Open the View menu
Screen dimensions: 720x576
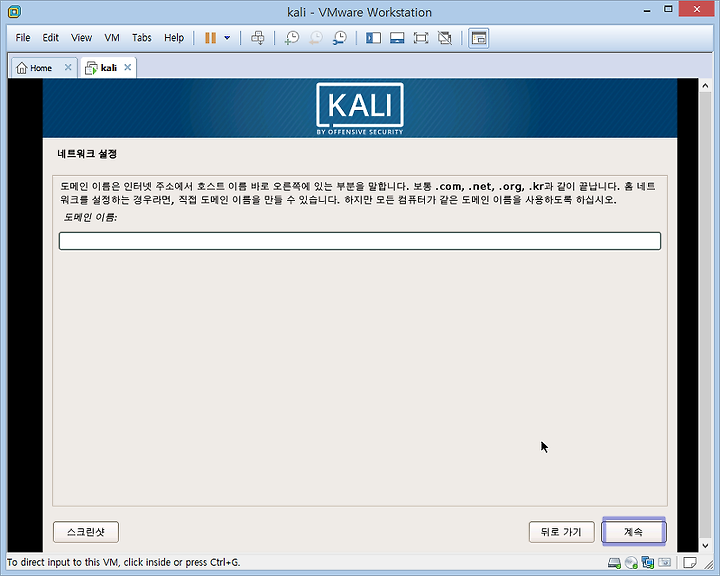point(81,38)
